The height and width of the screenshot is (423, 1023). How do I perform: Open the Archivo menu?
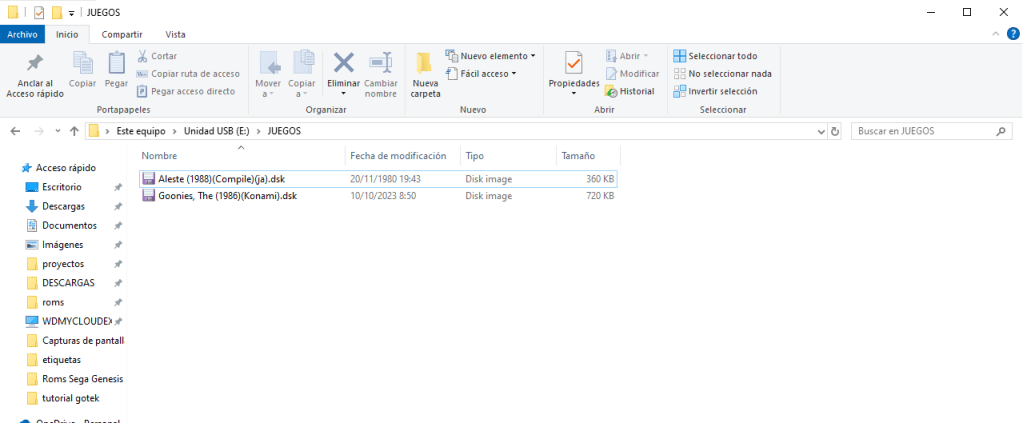click(x=22, y=34)
